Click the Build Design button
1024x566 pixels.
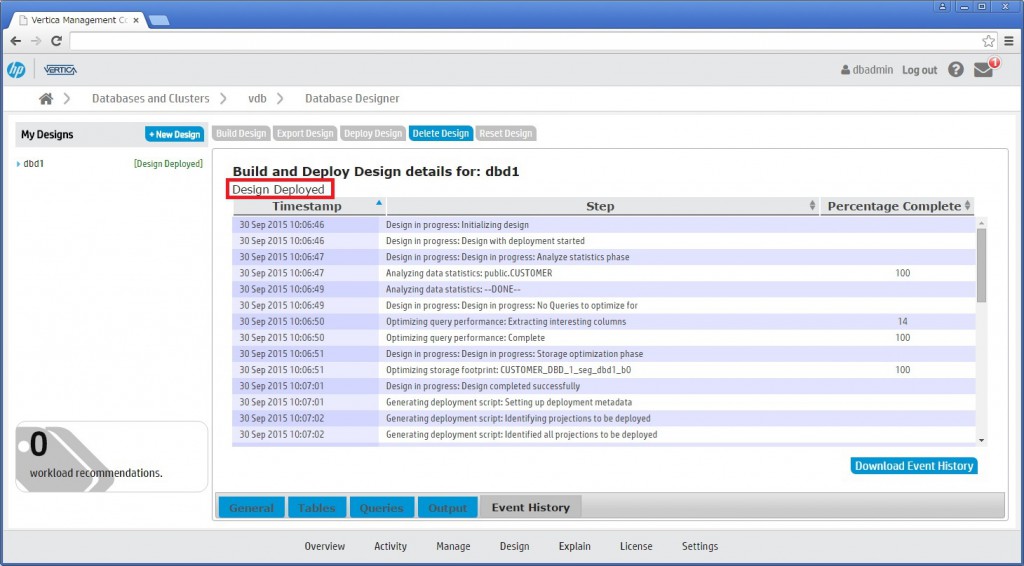(241, 133)
